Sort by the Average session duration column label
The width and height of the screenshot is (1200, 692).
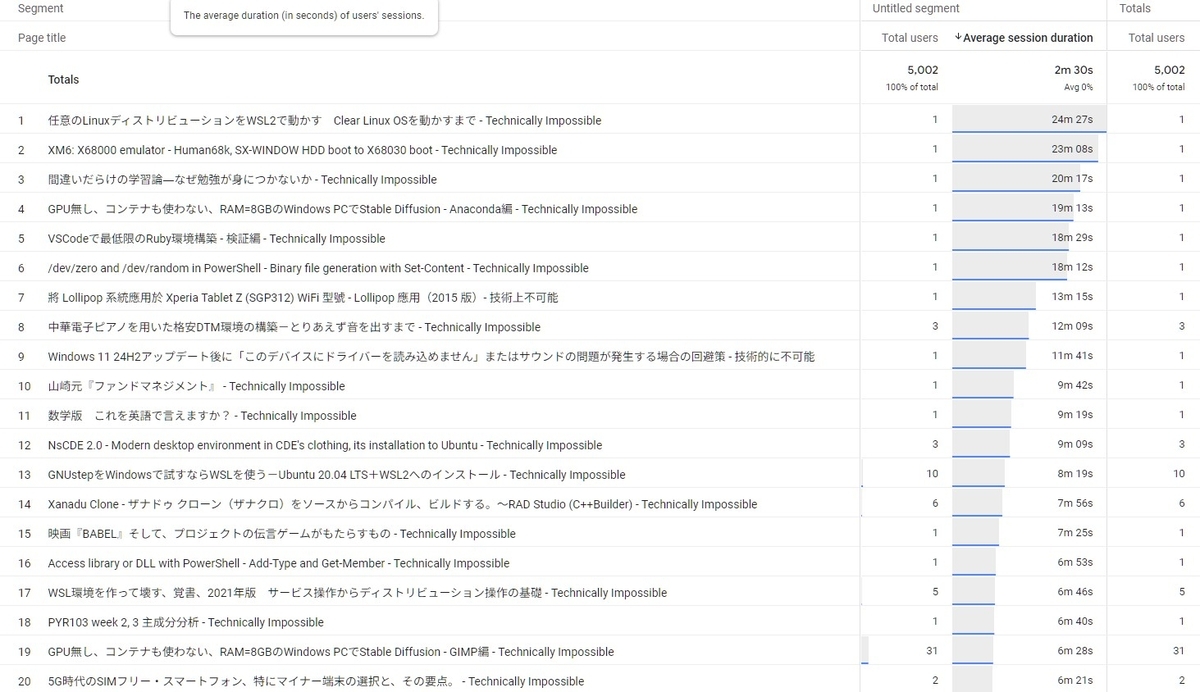tap(1028, 38)
